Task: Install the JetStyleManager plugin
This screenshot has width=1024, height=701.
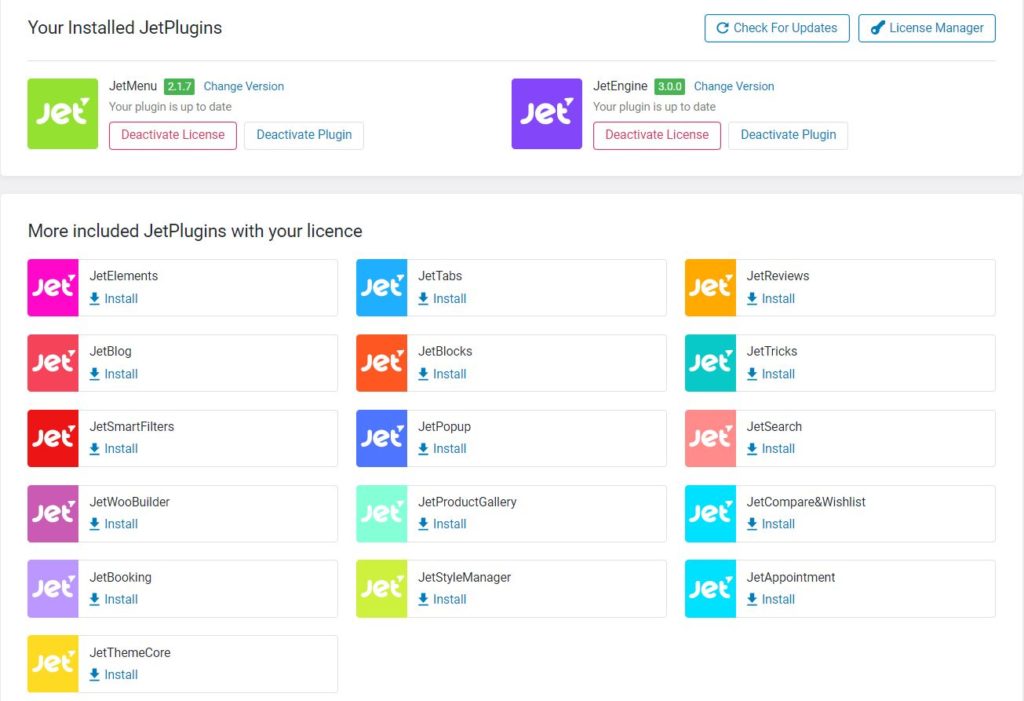Action: (x=442, y=599)
